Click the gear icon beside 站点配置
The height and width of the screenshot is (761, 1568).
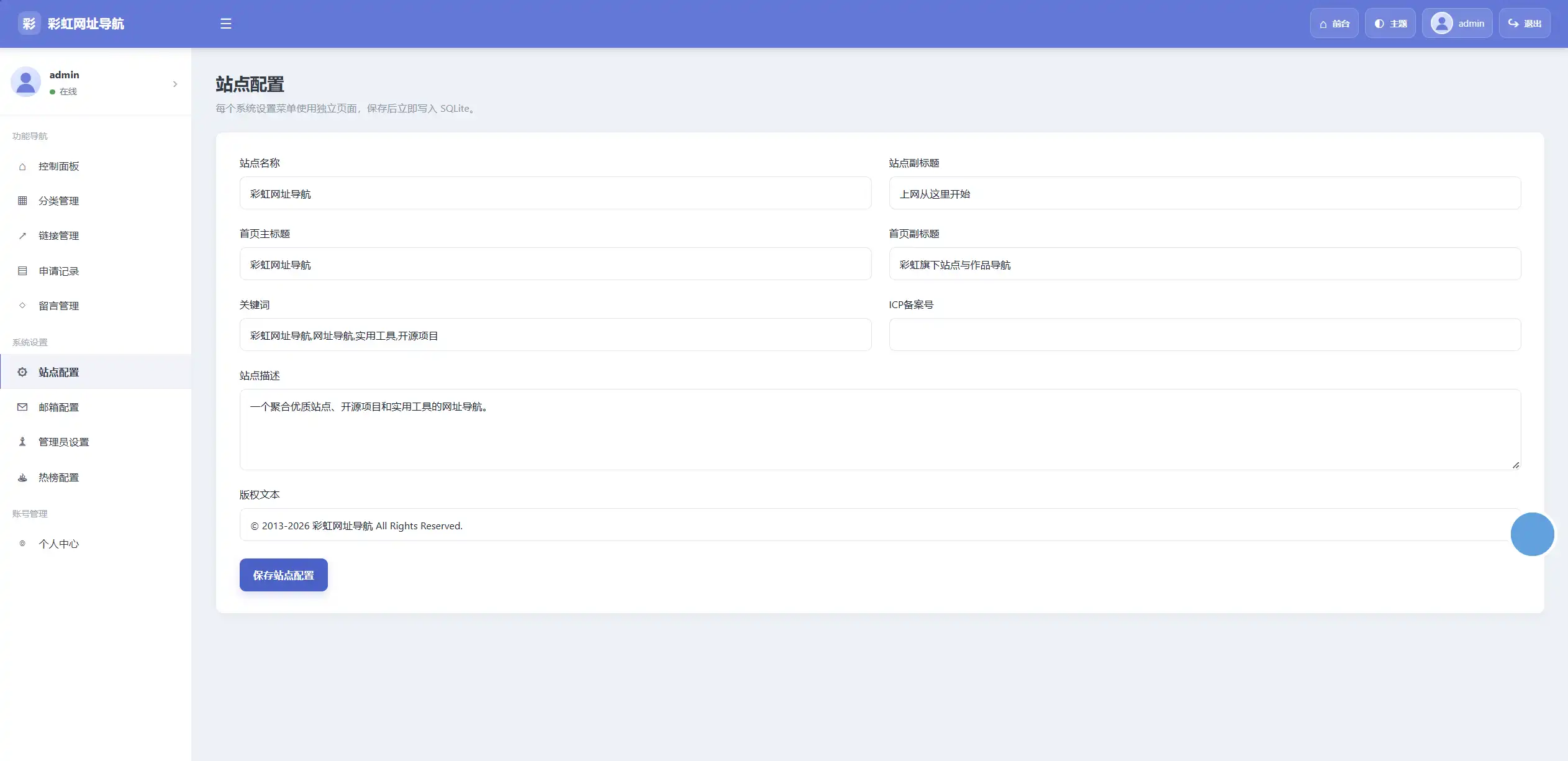pos(22,372)
